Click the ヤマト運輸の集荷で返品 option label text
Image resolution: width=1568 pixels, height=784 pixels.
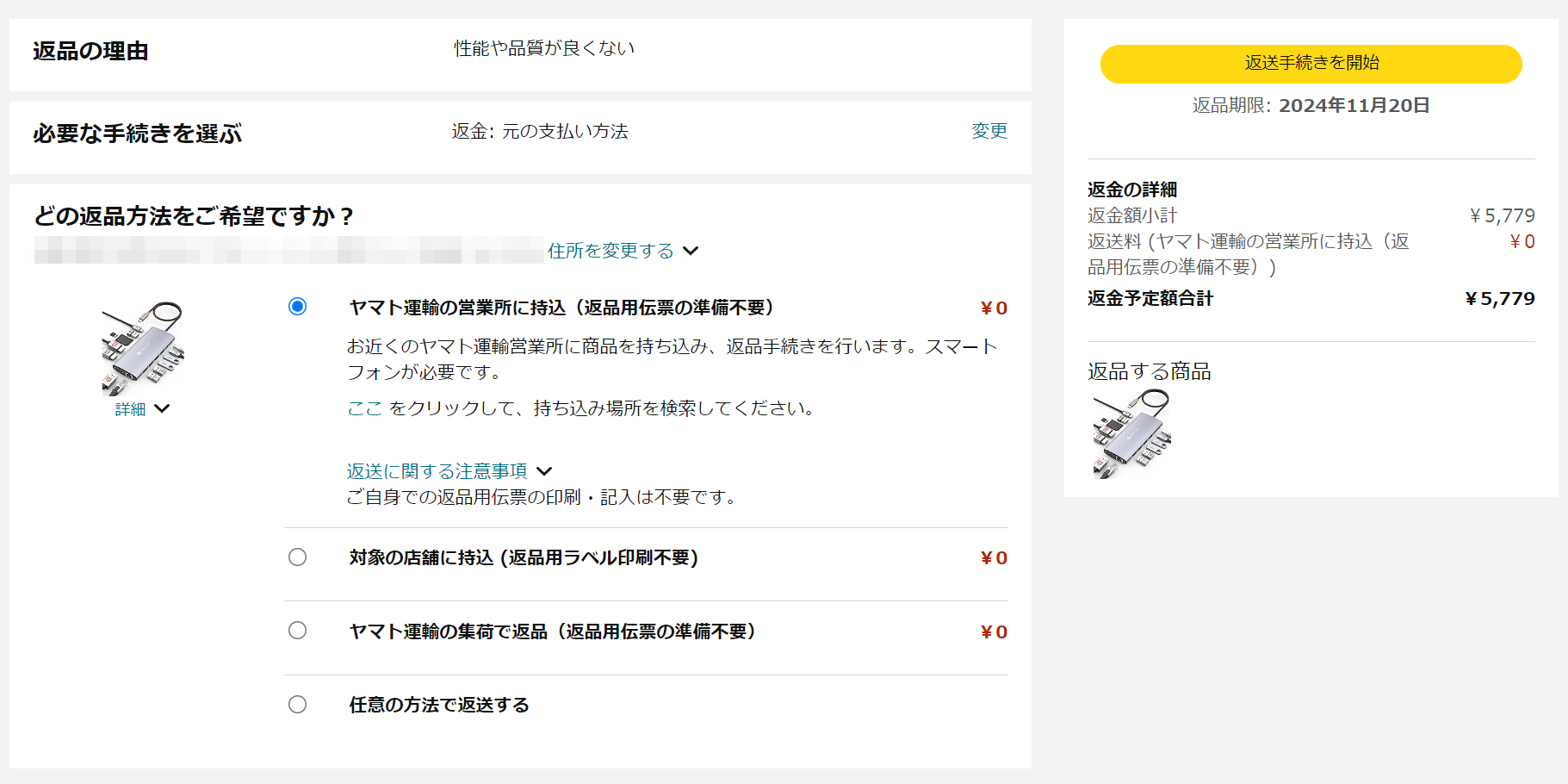click(x=552, y=632)
